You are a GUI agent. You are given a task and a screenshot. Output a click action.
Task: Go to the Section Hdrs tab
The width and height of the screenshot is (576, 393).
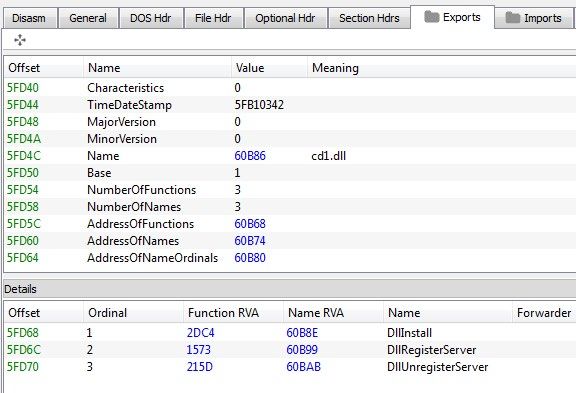pos(369,18)
